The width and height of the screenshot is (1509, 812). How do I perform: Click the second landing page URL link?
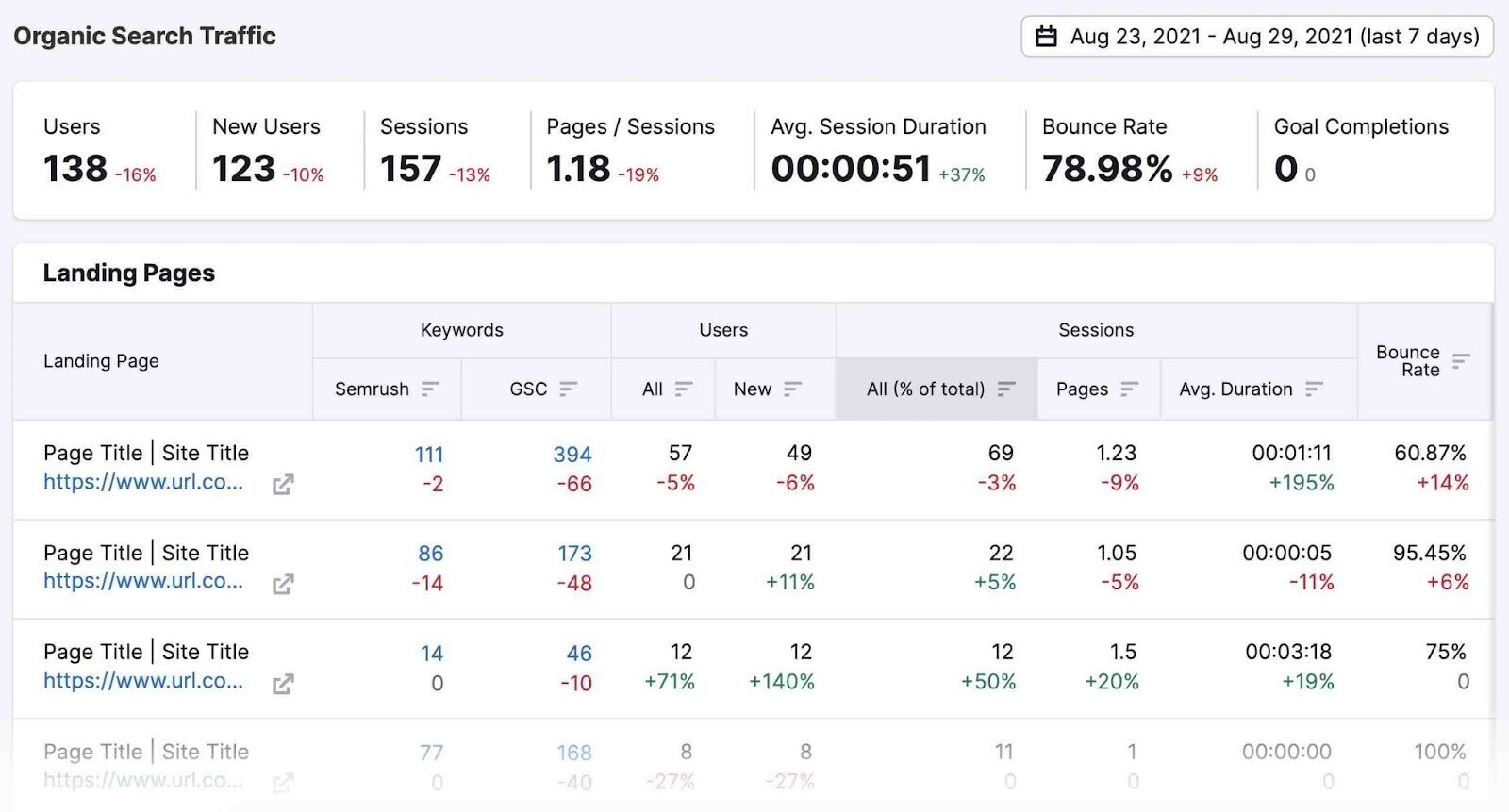click(143, 581)
